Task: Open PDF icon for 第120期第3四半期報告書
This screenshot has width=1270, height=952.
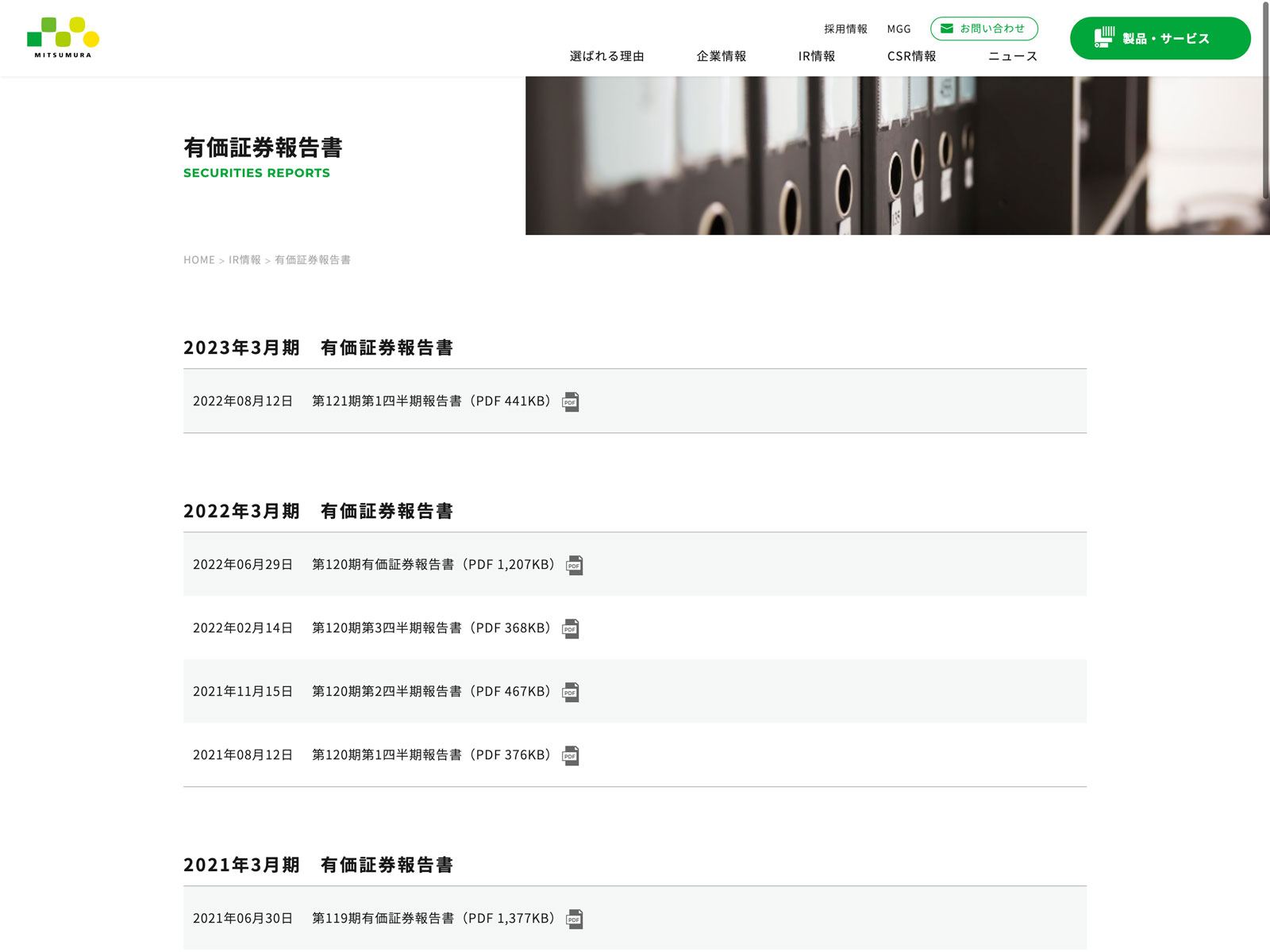Action: pos(570,629)
